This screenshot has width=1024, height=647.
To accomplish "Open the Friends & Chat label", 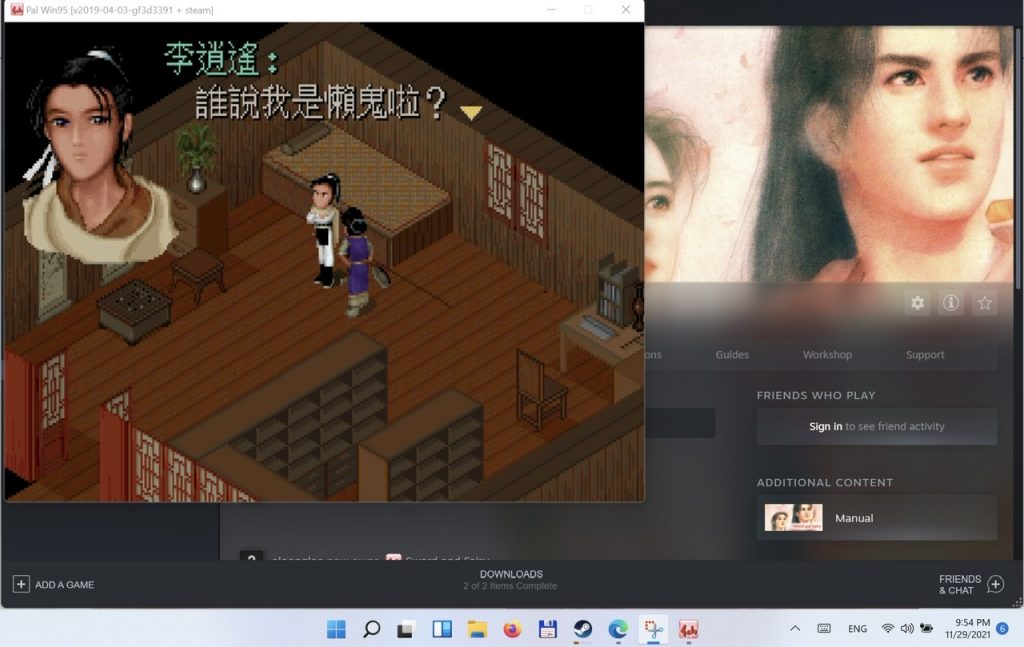I will pyautogui.click(x=960, y=584).
